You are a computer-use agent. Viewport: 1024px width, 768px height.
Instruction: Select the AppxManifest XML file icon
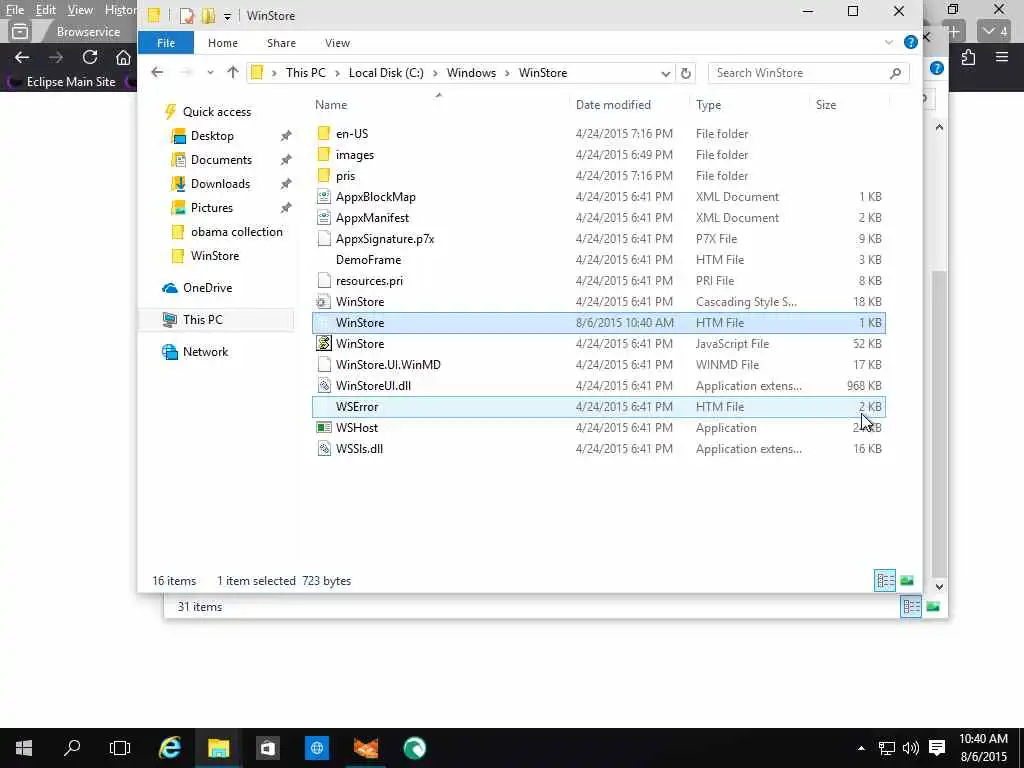[324, 217]
